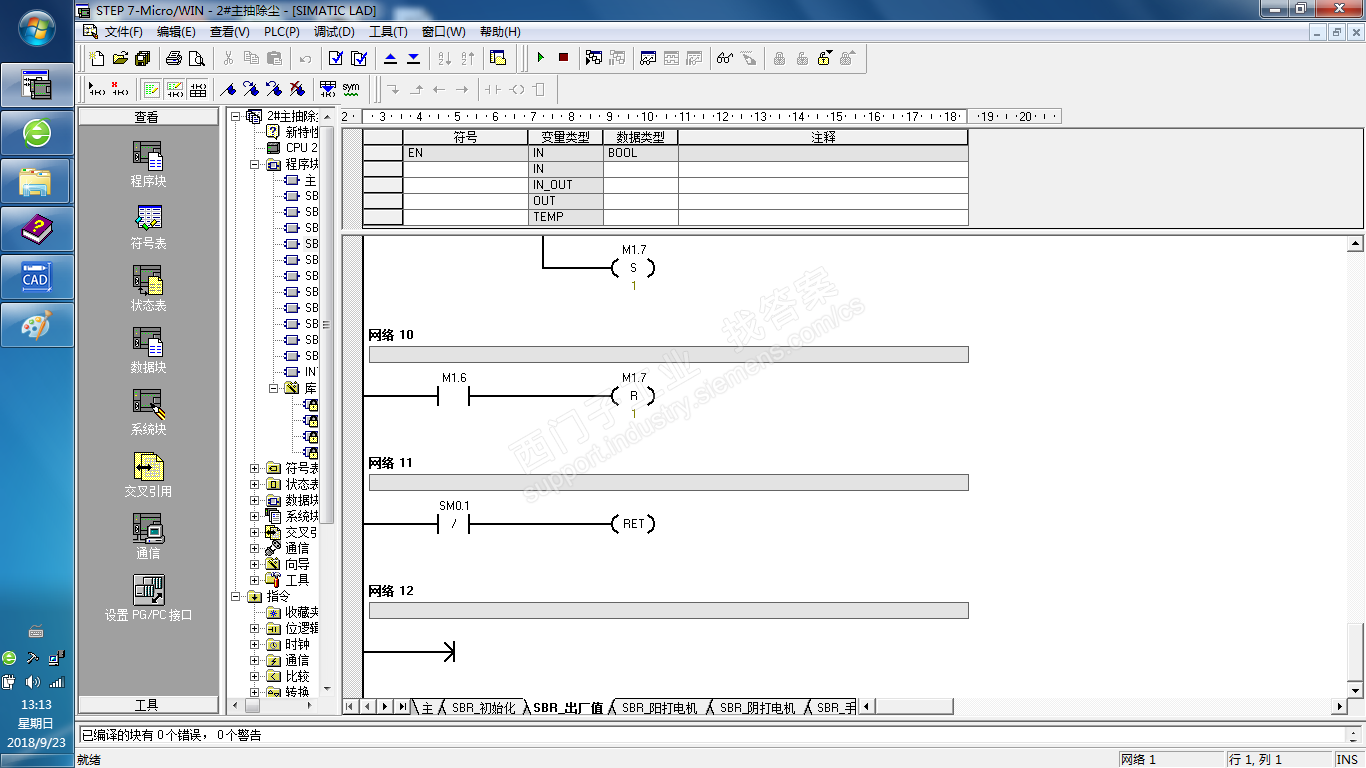
Task: Set the PLC to STOP with the red square icon
Action: [x=563, y=58]
